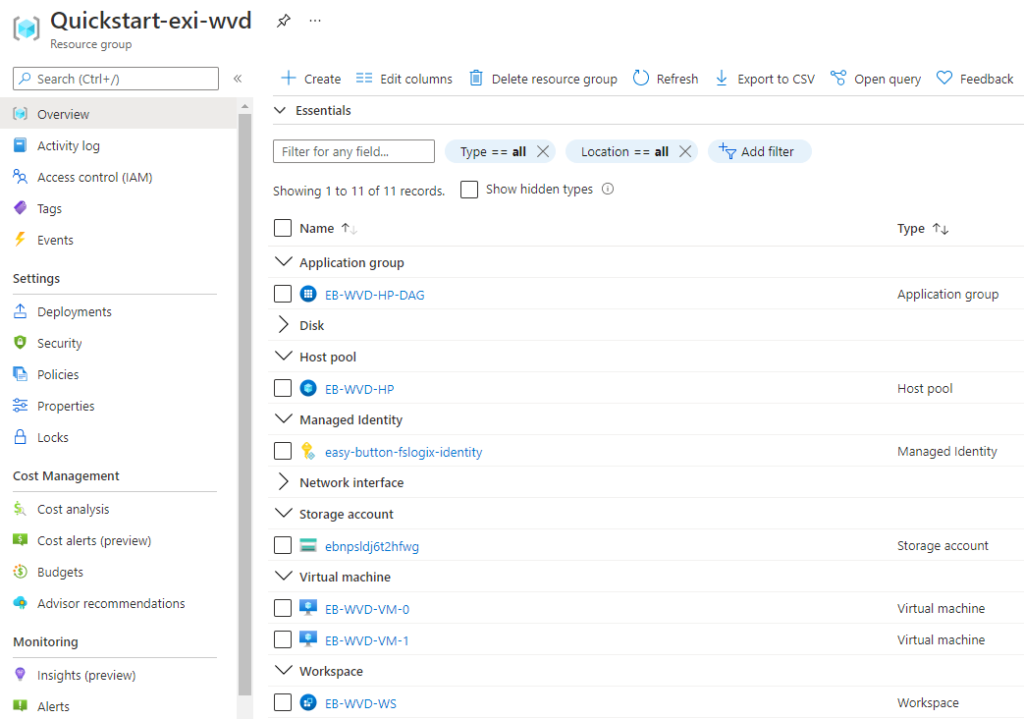Open the EB-WVD-HP host pool link
Viewport: 1024px width, 719px height.
pyautogui.click(x=360, y=389)
